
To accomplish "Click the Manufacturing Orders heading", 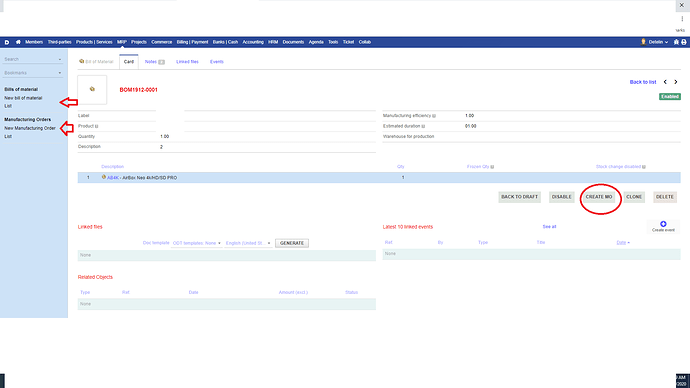I will [x=28, y=120].
